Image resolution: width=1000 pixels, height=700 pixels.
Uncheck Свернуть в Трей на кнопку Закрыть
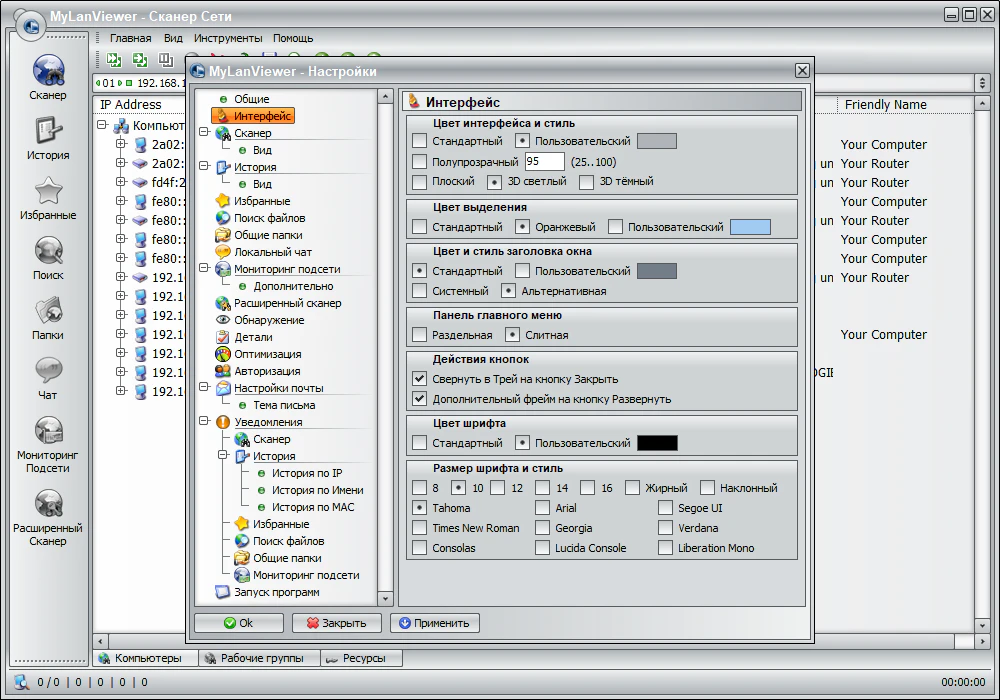(x=420, y=379)
